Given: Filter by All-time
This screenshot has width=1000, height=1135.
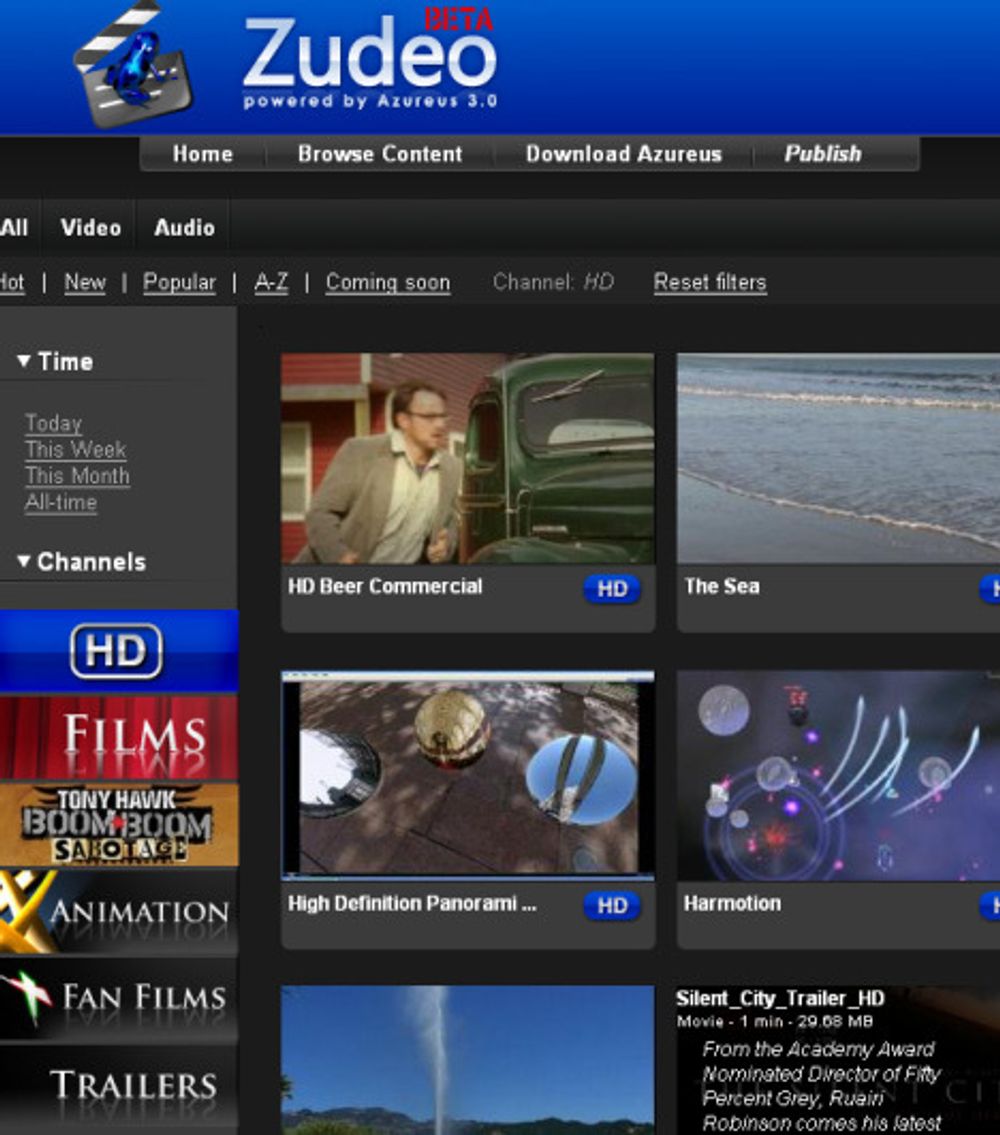Looking at the screenshot, I should point(61,502).
